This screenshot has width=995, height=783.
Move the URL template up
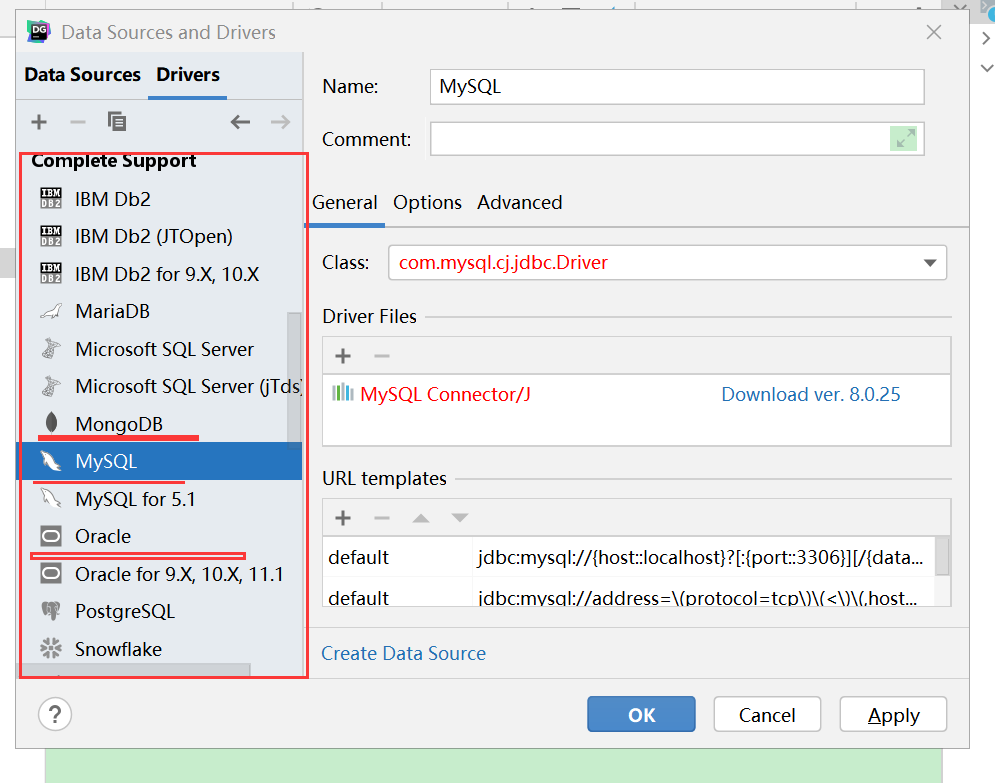[420, 518]
